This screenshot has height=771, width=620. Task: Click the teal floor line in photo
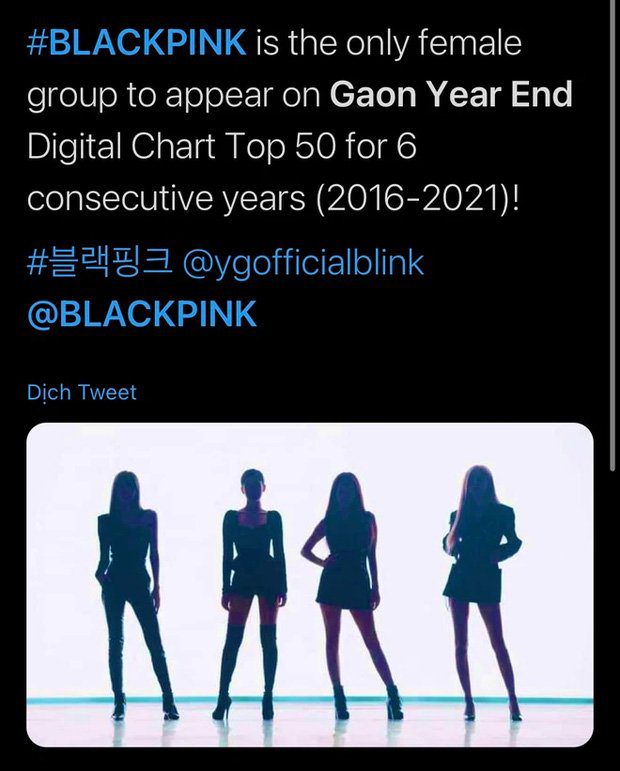(310, 700)
